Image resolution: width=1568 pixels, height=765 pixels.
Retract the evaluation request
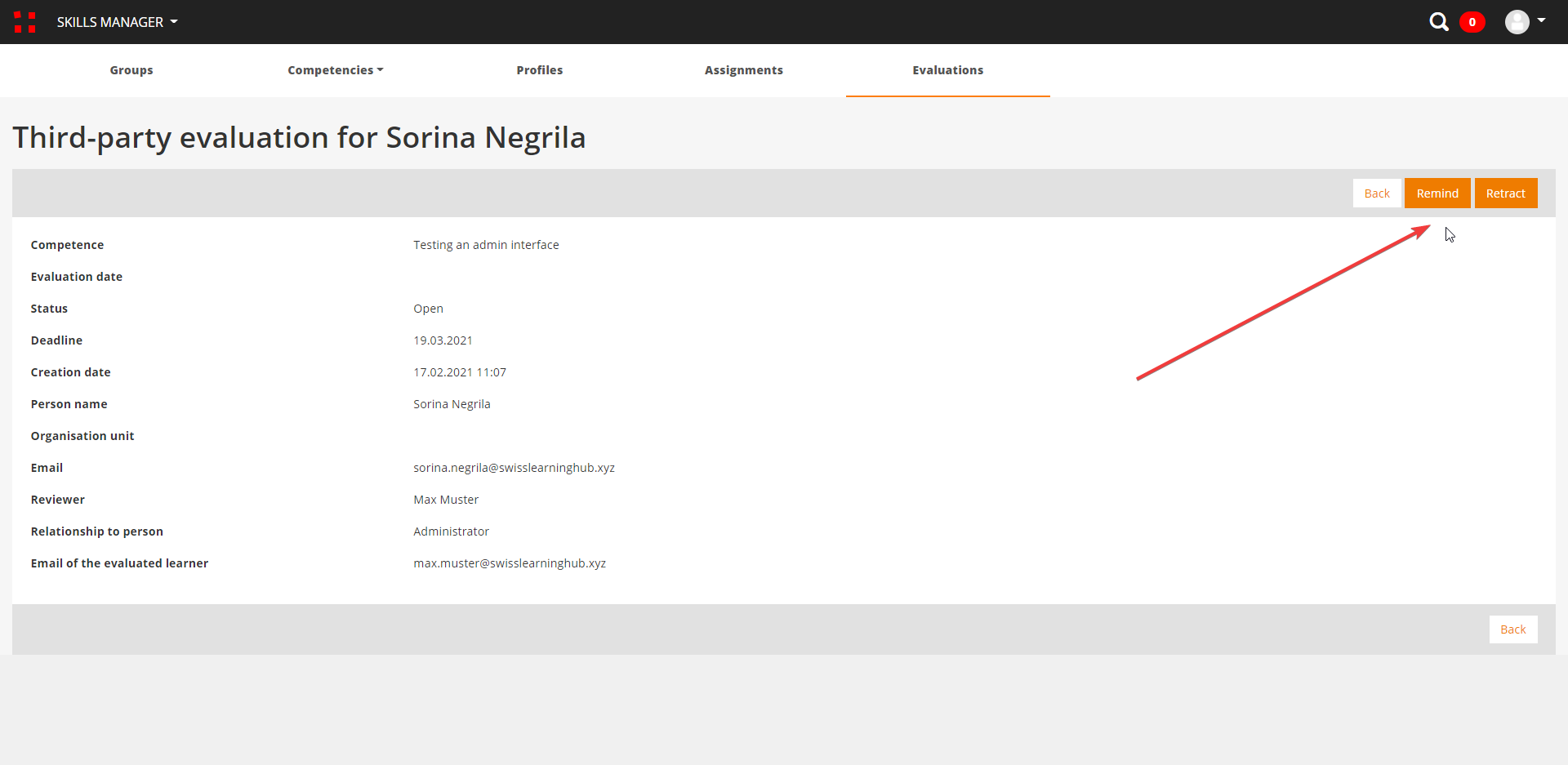click(x=1505, y=193)
